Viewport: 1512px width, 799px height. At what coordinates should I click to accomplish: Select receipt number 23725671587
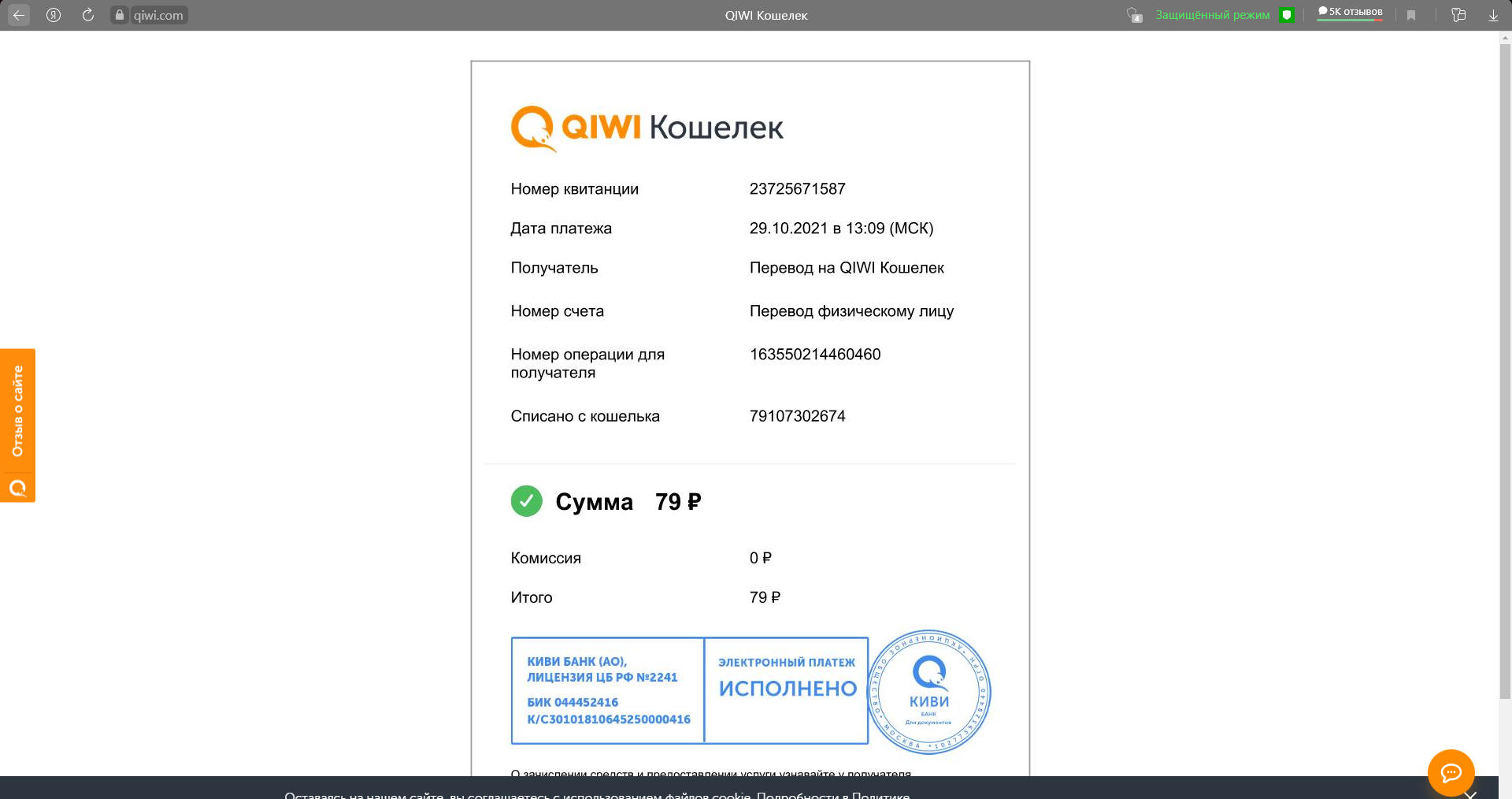[x=798, y=189]
